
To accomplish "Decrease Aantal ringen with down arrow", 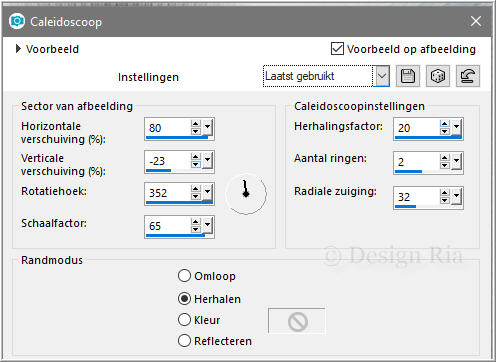I will pos(445,165).
